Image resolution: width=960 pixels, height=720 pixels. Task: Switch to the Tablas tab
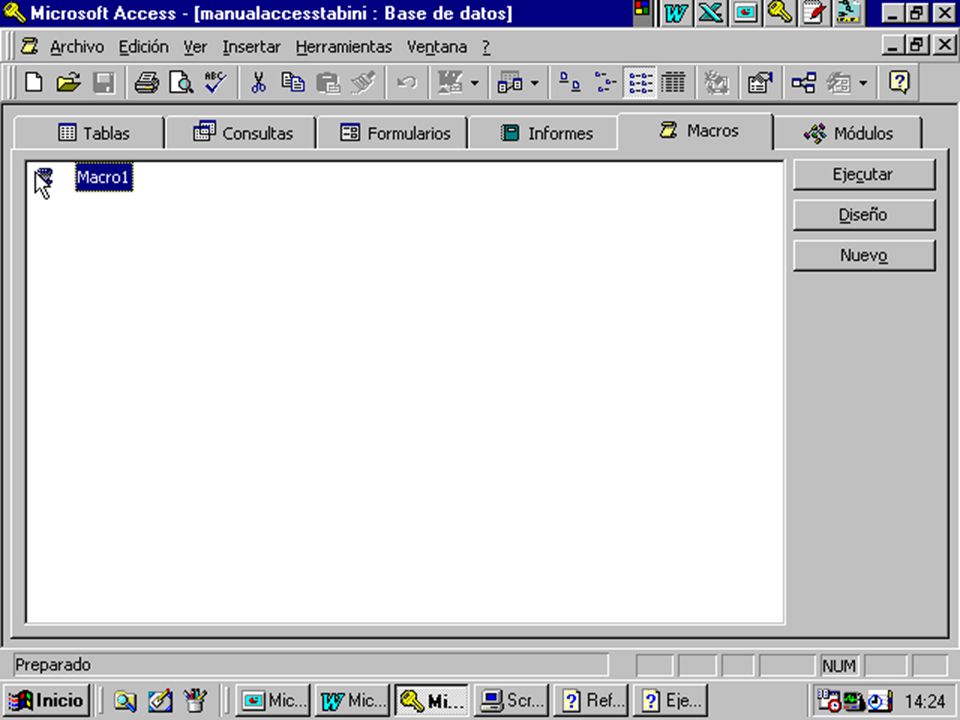89,133
